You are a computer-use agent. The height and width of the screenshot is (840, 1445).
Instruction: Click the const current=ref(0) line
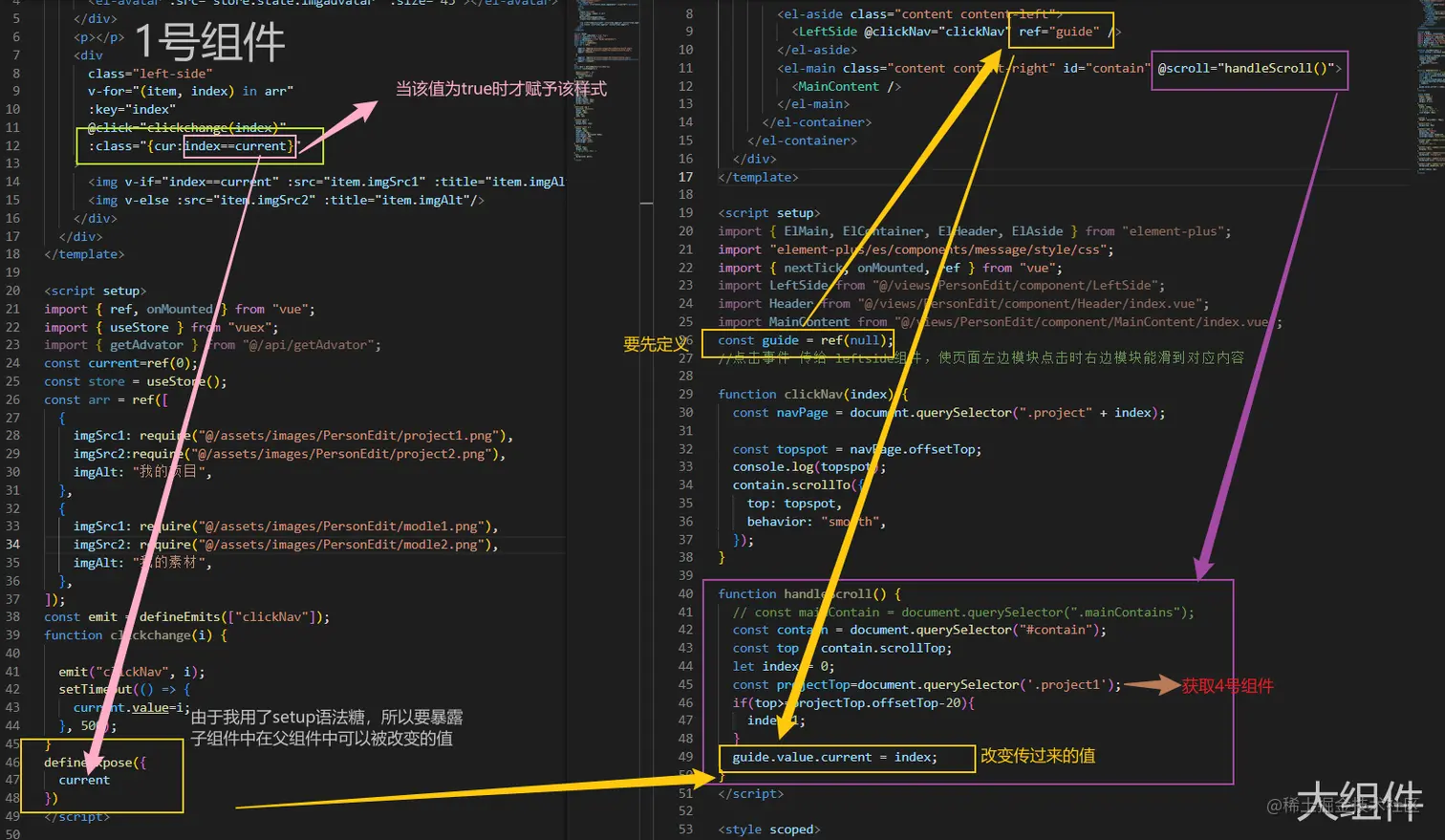point(120,363)
